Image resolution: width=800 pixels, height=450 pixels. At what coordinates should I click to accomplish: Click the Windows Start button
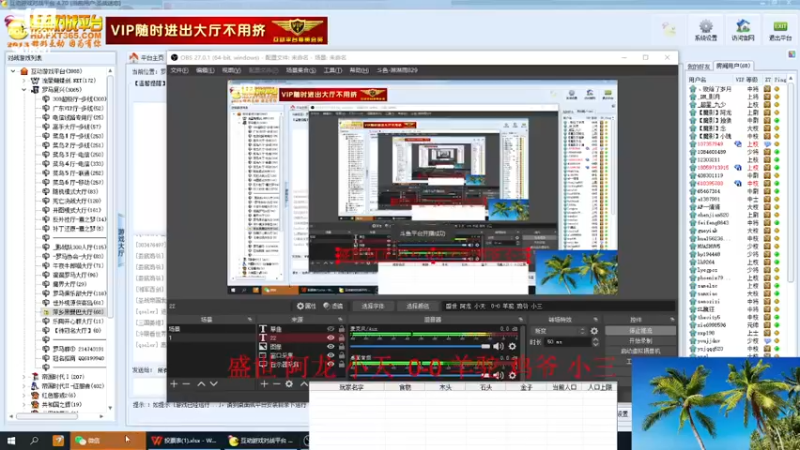click(x=11, y=440)
